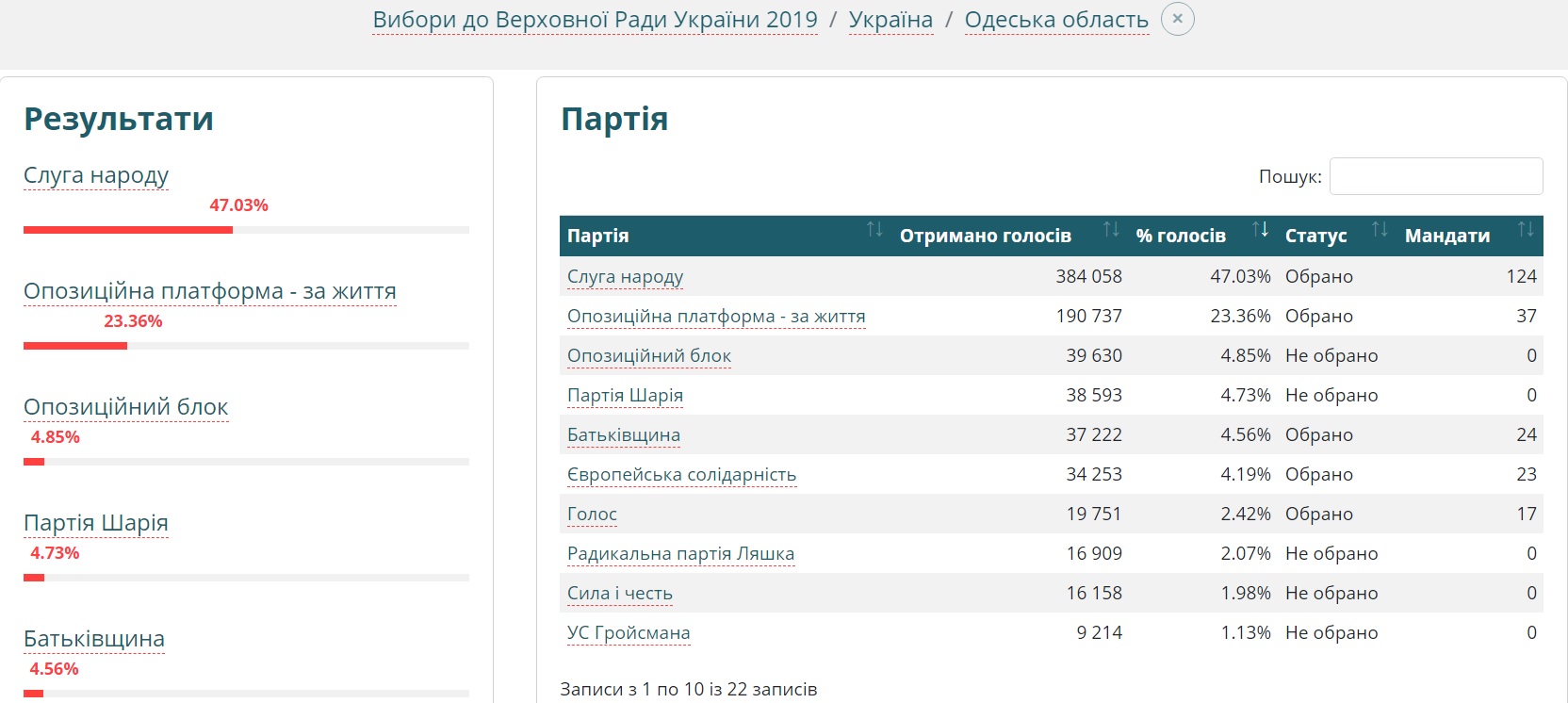
Task: Click sort arrows icon beside % голосів
Action: pyautogui.click(x=1260, y=229)
